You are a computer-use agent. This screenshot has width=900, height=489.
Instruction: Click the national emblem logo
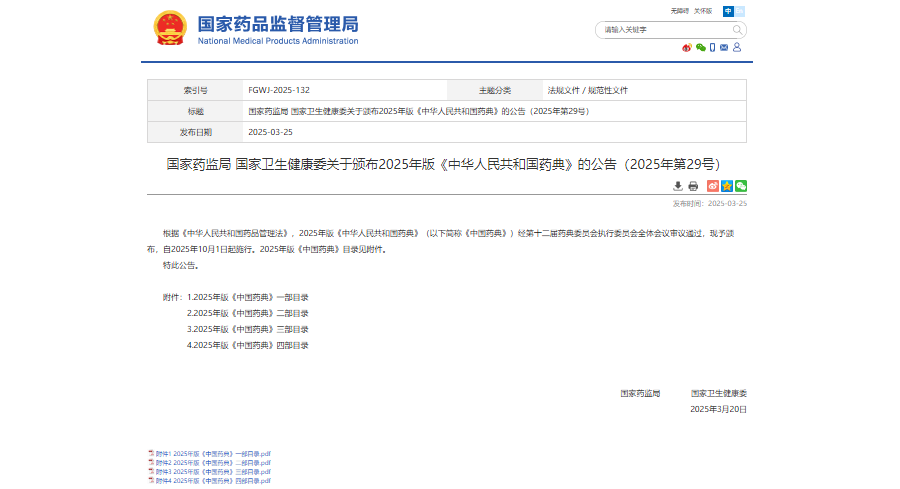(x=170, y=28)
